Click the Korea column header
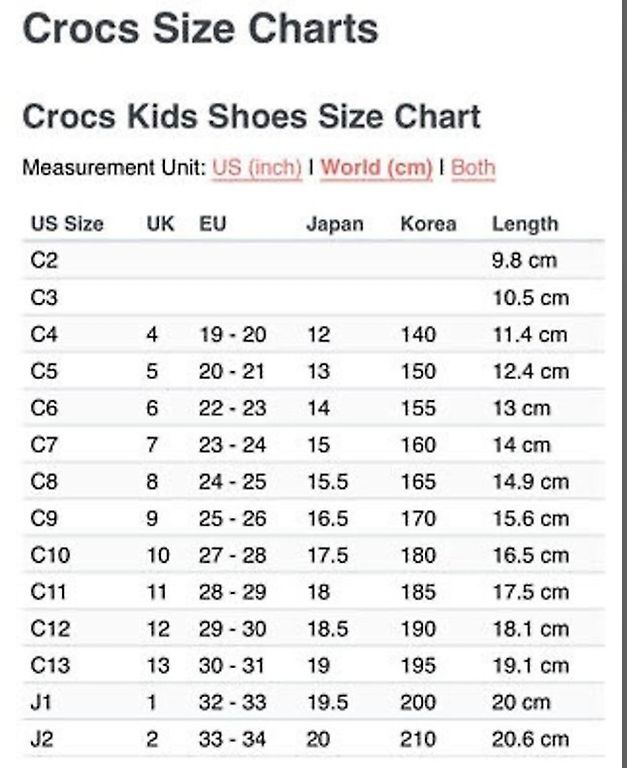This screenshot has height=768, width=627. click(x=429, y=224)
